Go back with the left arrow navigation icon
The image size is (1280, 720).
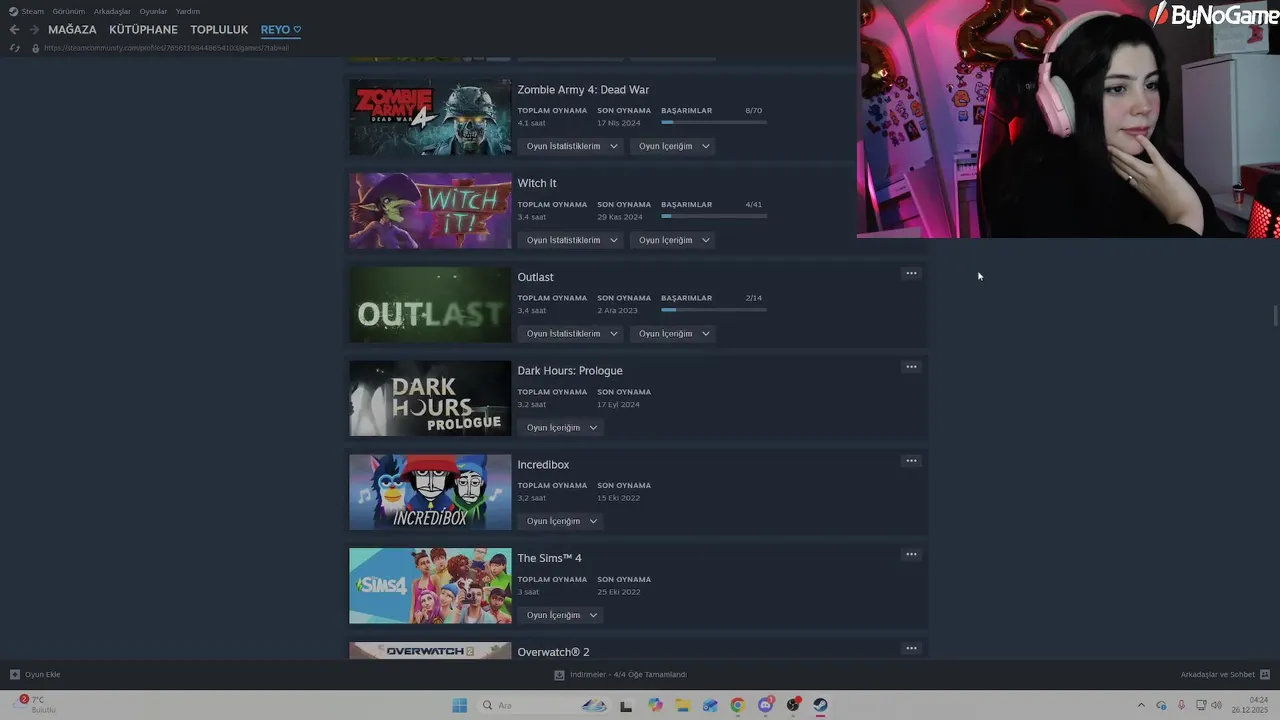(x=14, y=30)
